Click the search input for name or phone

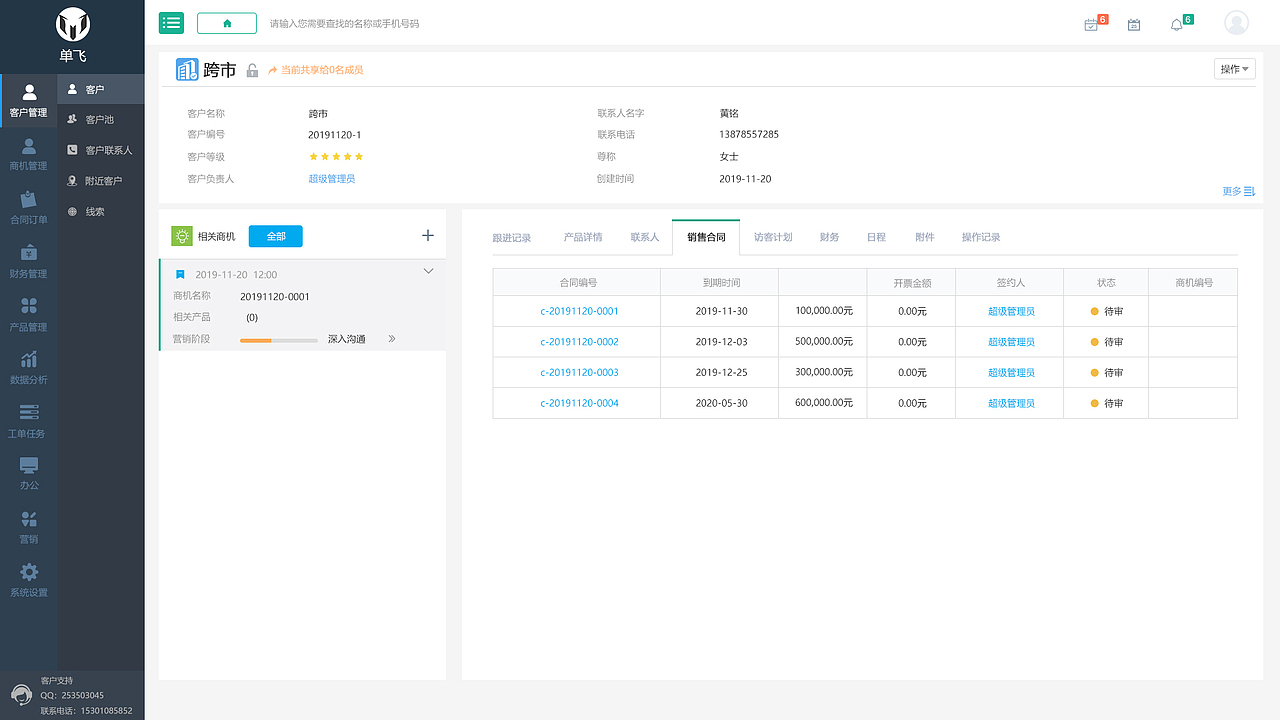tap(400, 22)
